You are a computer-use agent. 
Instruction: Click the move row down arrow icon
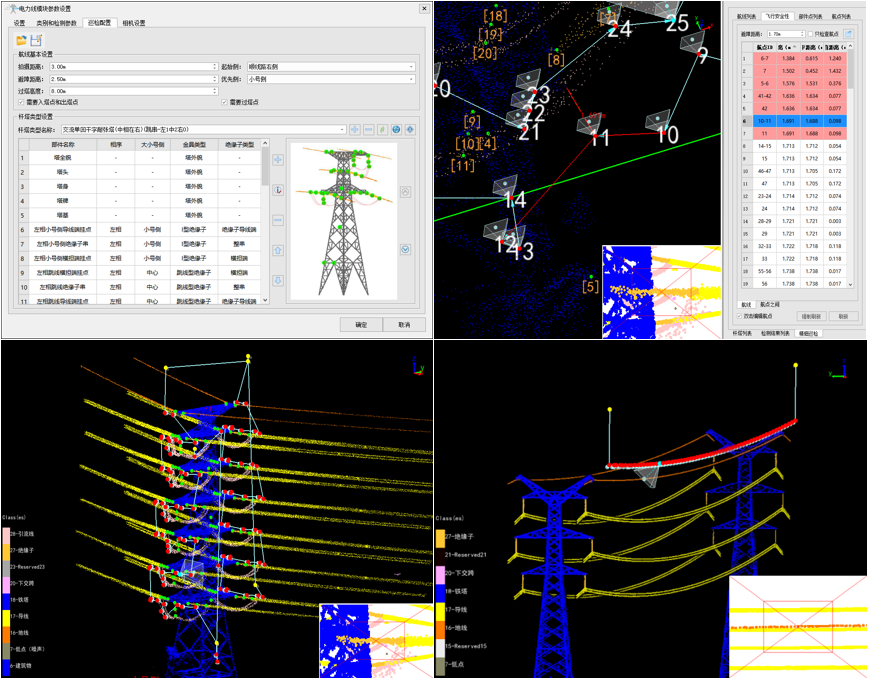(278, 280)
